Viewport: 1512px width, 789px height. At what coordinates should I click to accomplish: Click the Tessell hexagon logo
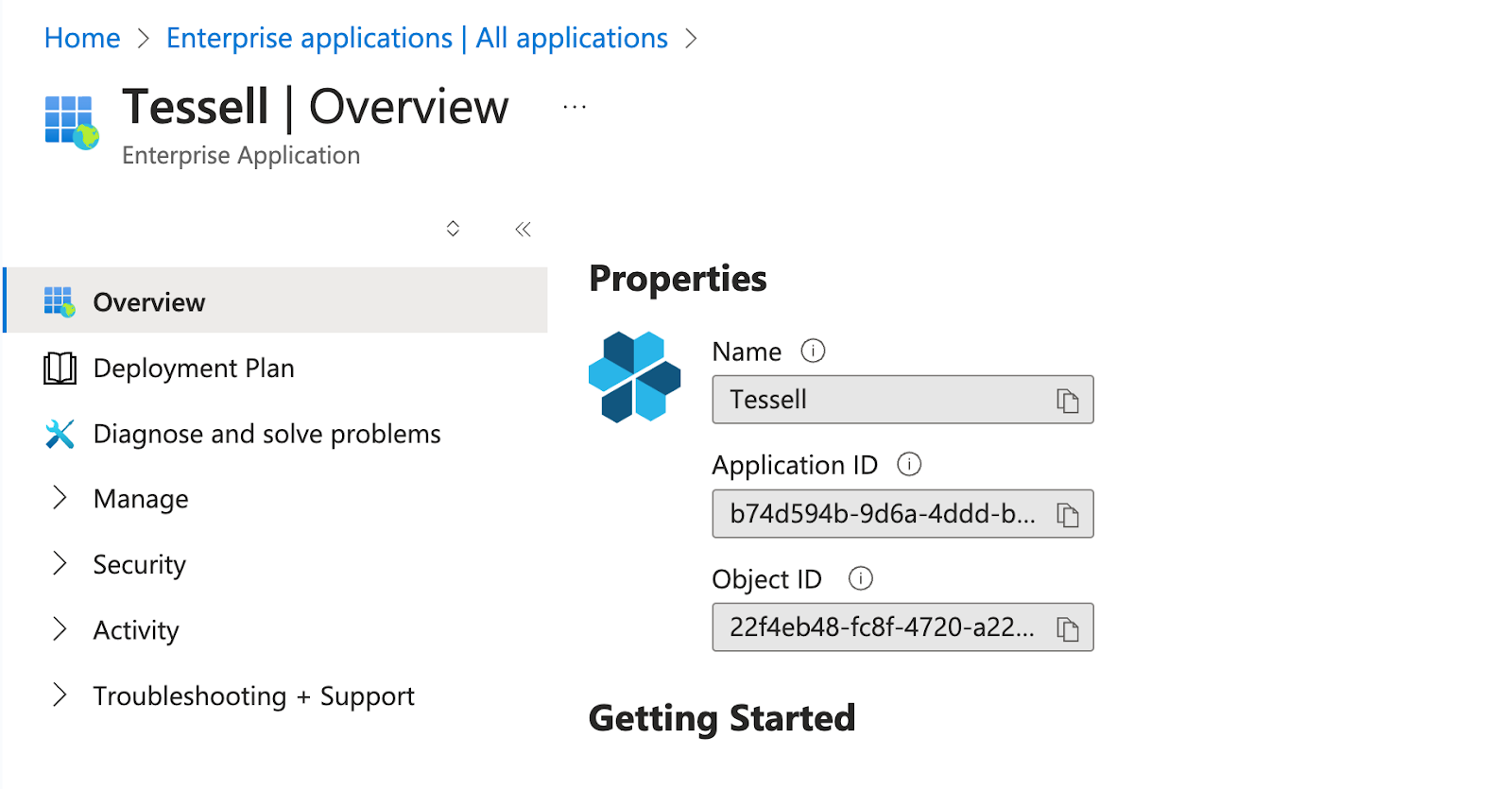634,376
